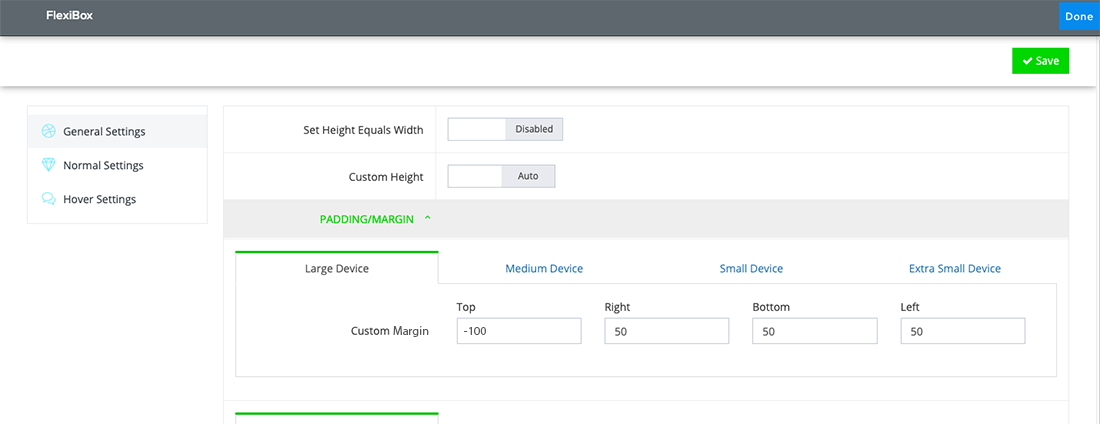
Task: Open Normal Settings in the sidebar
Action: [103, 165]
